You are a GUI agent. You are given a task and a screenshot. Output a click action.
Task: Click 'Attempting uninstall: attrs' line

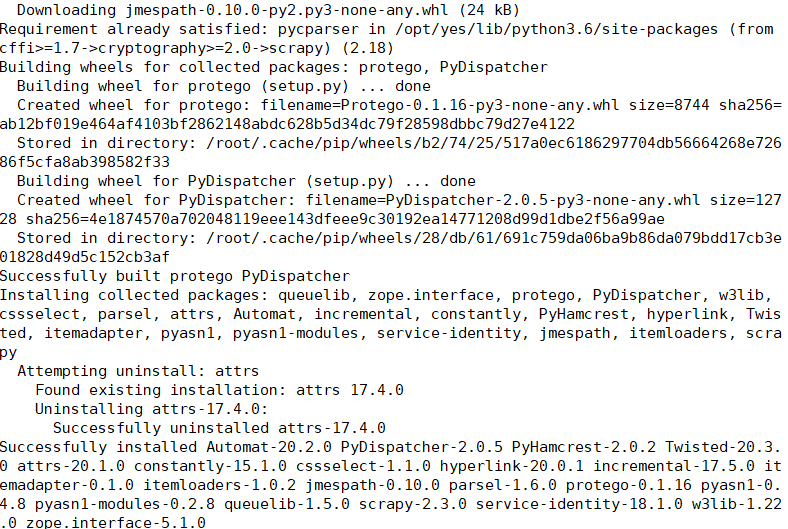click(138, 371)
